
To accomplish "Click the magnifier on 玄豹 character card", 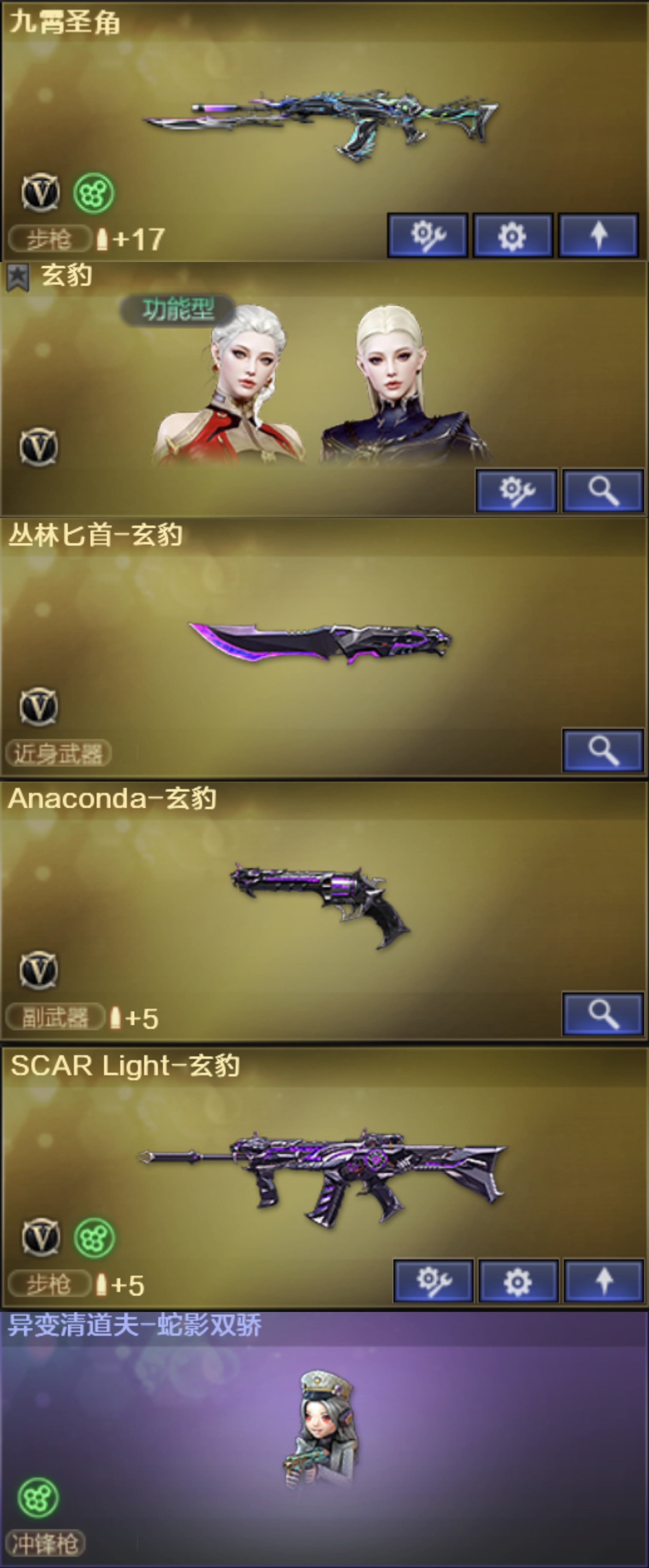I will tap(603, 490).
